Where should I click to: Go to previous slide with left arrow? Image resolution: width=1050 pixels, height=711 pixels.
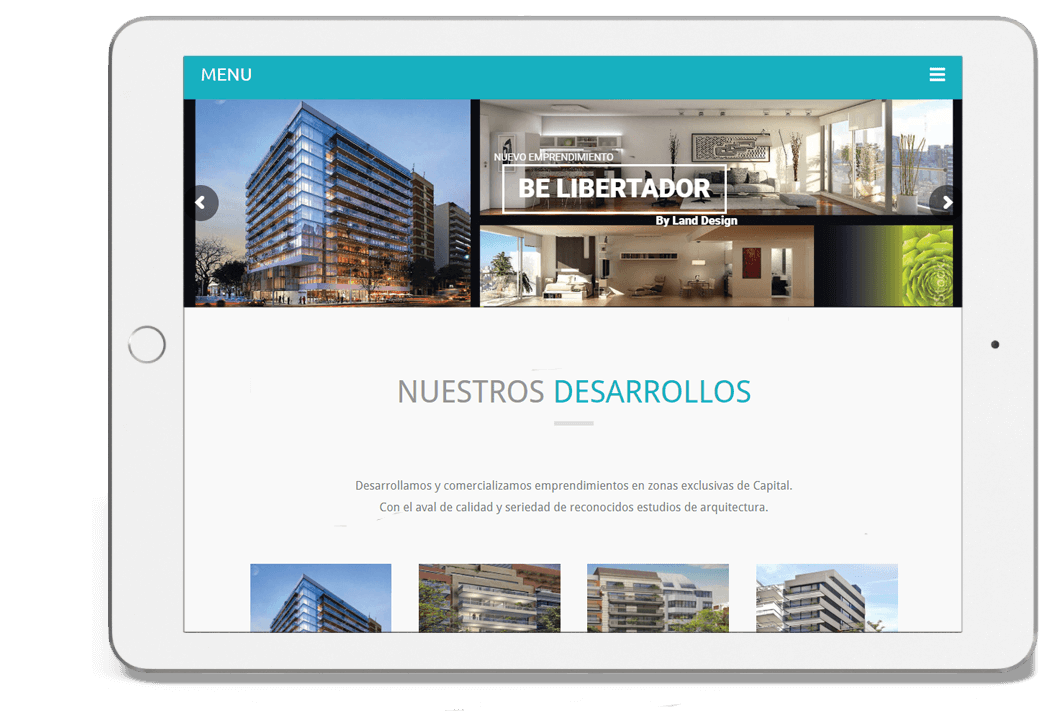coord(202,202)
